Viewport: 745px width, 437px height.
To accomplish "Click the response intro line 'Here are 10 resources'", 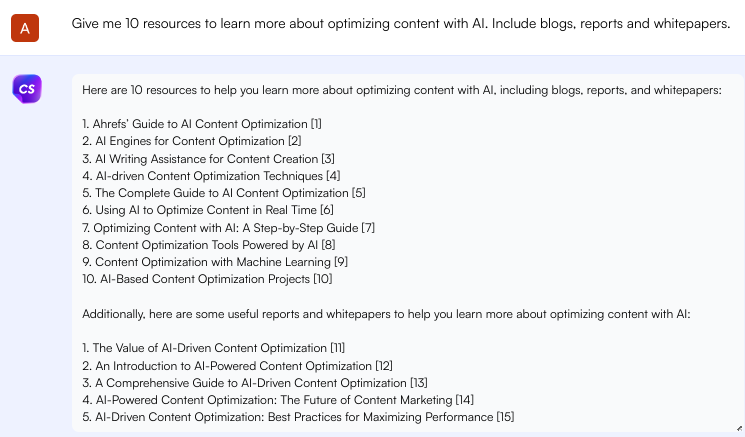I will pos(401,90).
